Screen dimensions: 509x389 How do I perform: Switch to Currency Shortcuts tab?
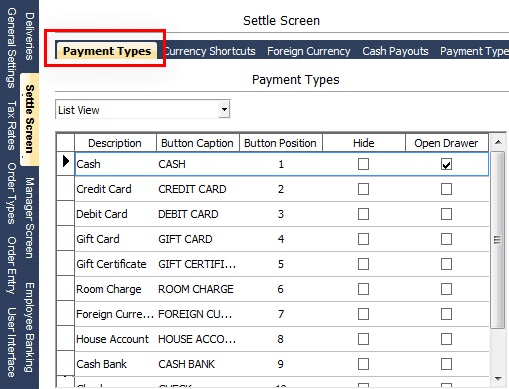(x=210, y=51)
